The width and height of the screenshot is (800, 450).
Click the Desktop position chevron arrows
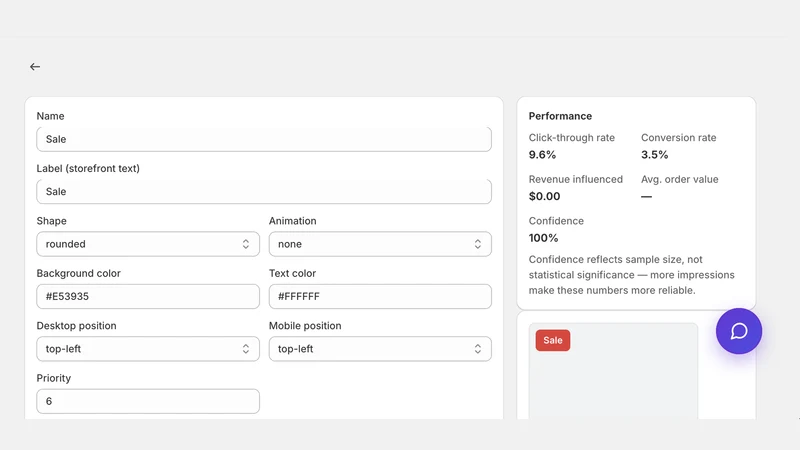245,349
